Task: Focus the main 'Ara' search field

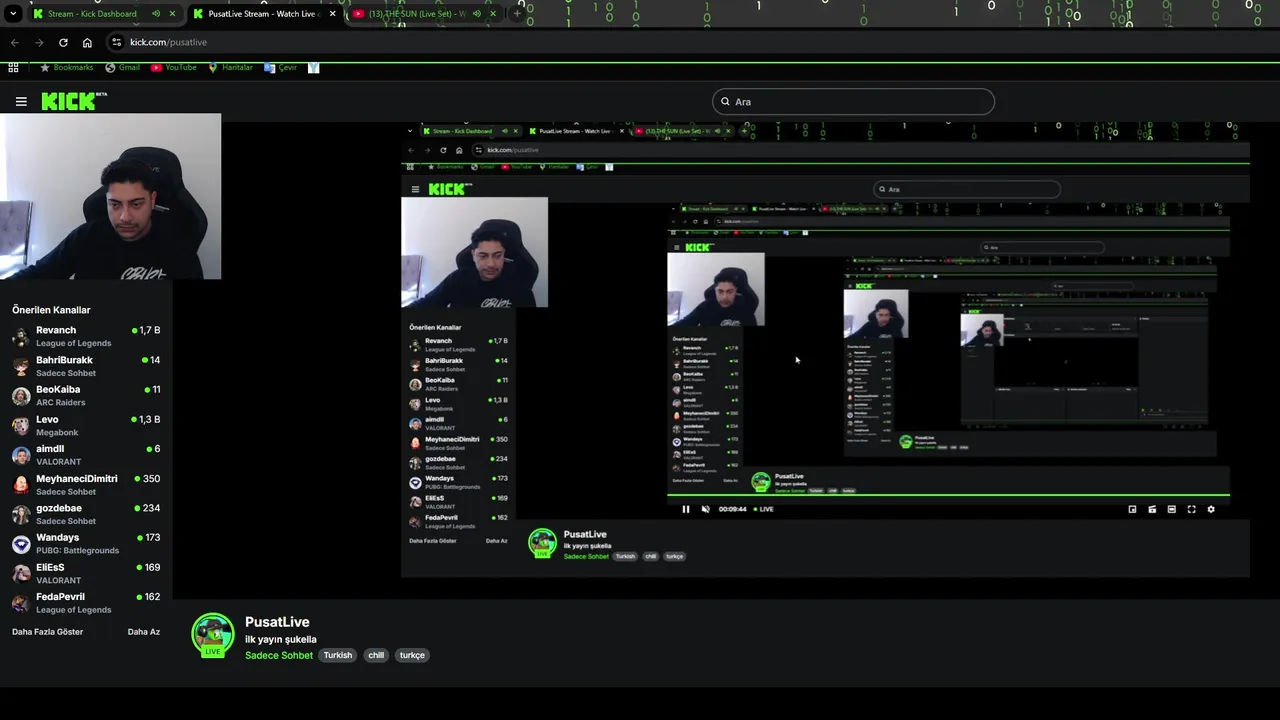Action: [853, 101]
